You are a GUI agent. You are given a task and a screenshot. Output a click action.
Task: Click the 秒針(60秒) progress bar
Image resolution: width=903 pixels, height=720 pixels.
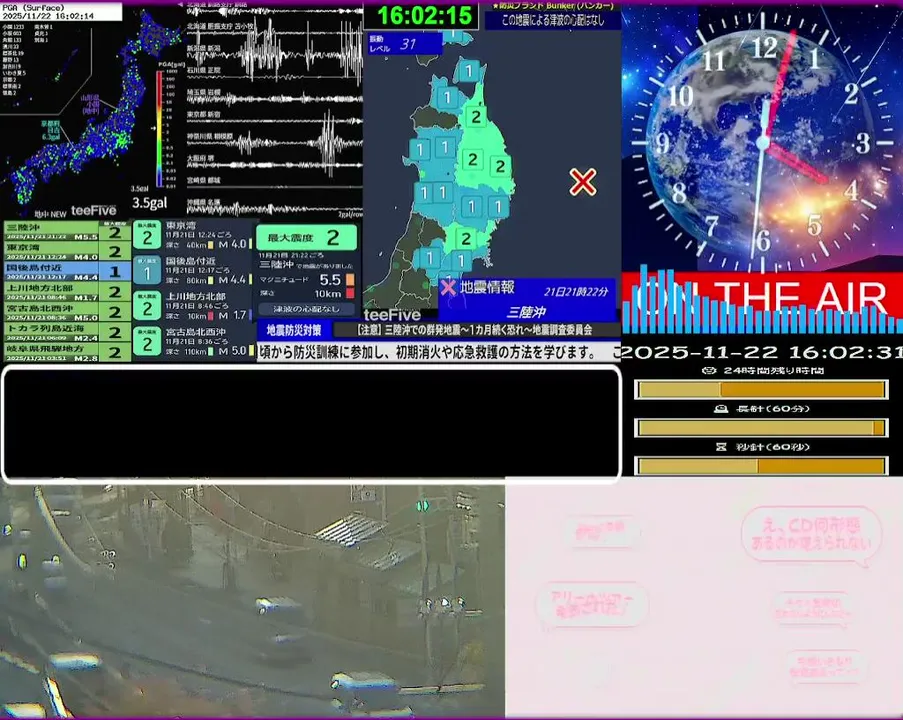point(761,466)
